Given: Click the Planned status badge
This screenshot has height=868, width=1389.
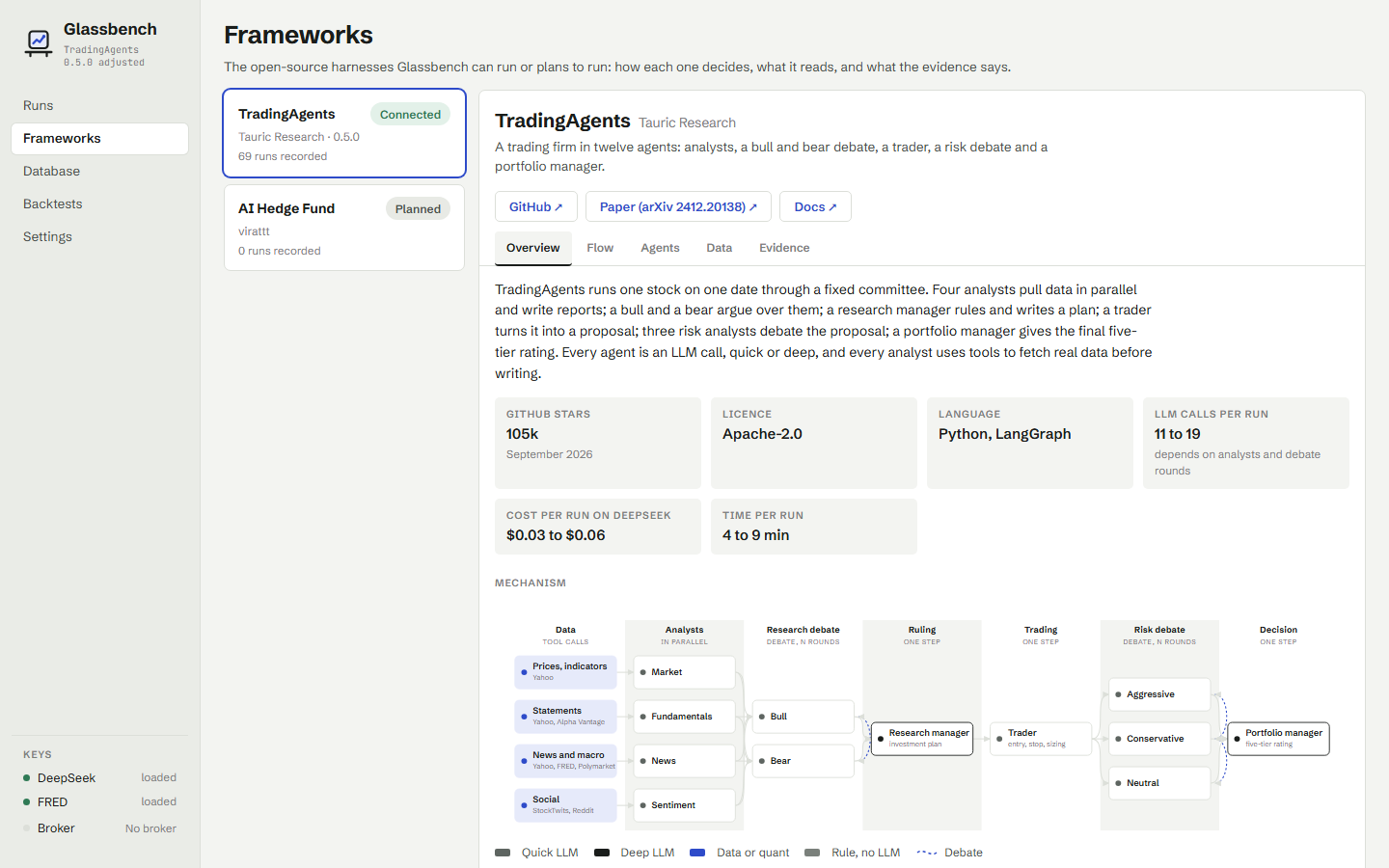Looking at the screenshot, I should click(418, 208).
